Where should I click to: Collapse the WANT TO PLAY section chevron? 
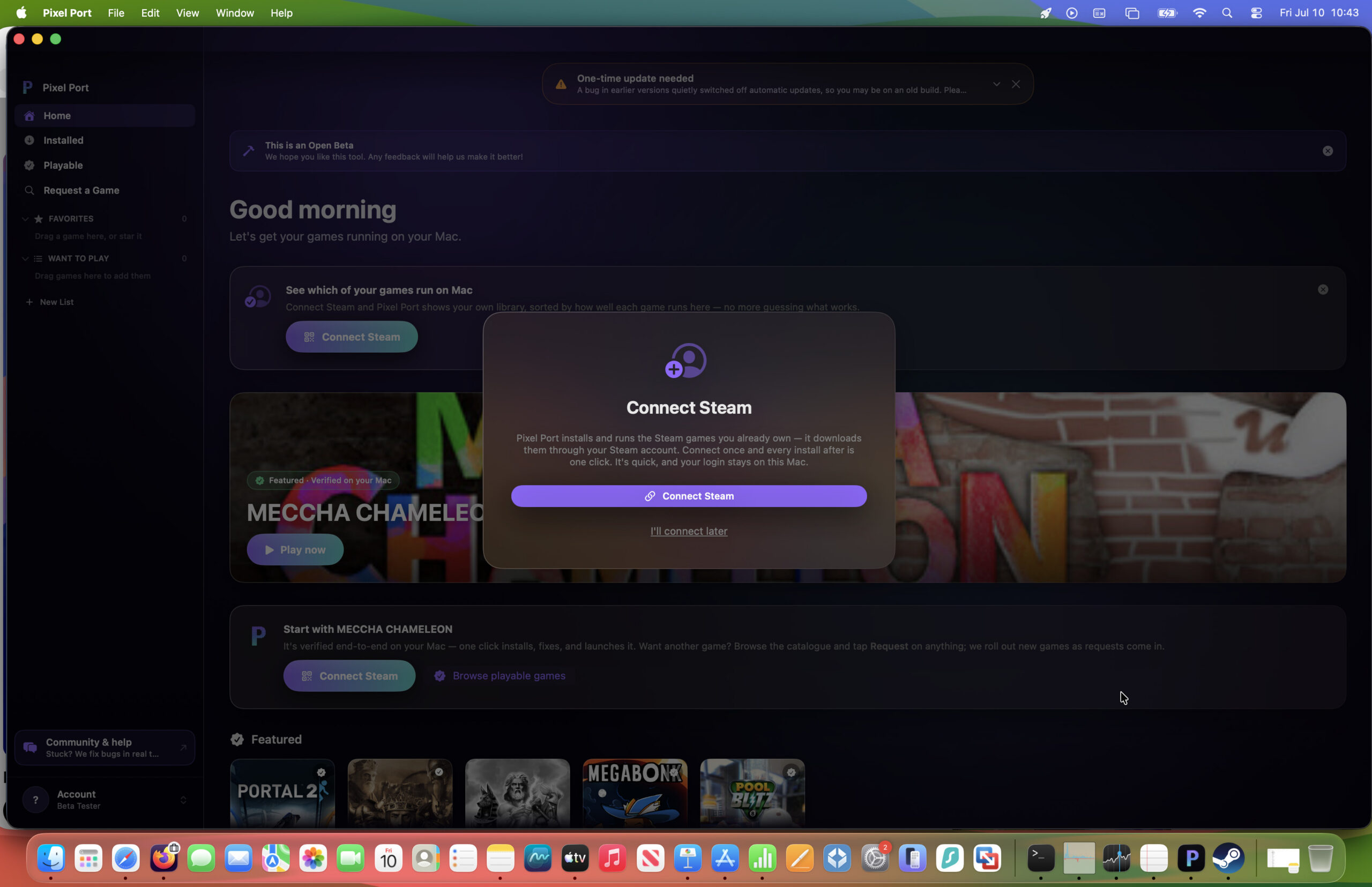pyautogui.click(x=25, y=259)
